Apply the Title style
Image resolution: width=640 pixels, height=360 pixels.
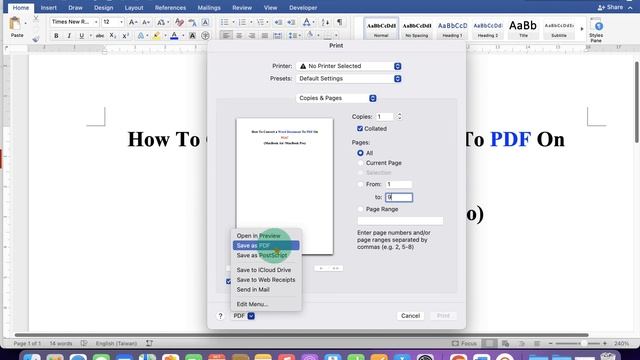pyautogui.click(x=523, y=29)
